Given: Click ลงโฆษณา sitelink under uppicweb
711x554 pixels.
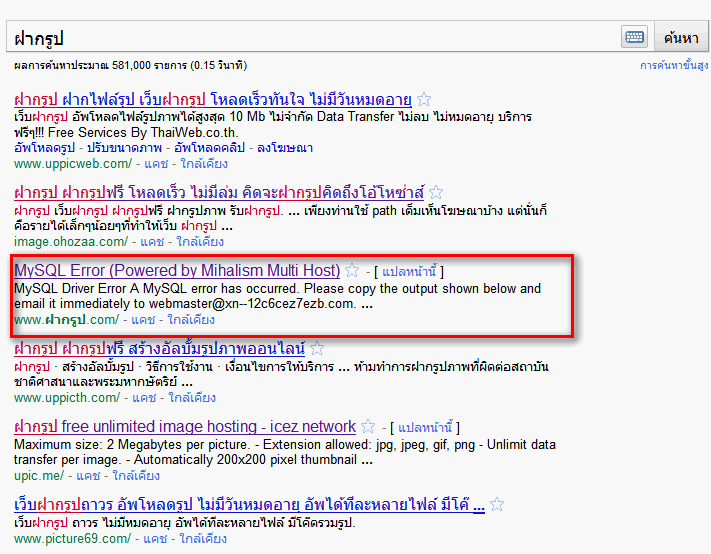Looking at the screenshot, I should point(285,148).
